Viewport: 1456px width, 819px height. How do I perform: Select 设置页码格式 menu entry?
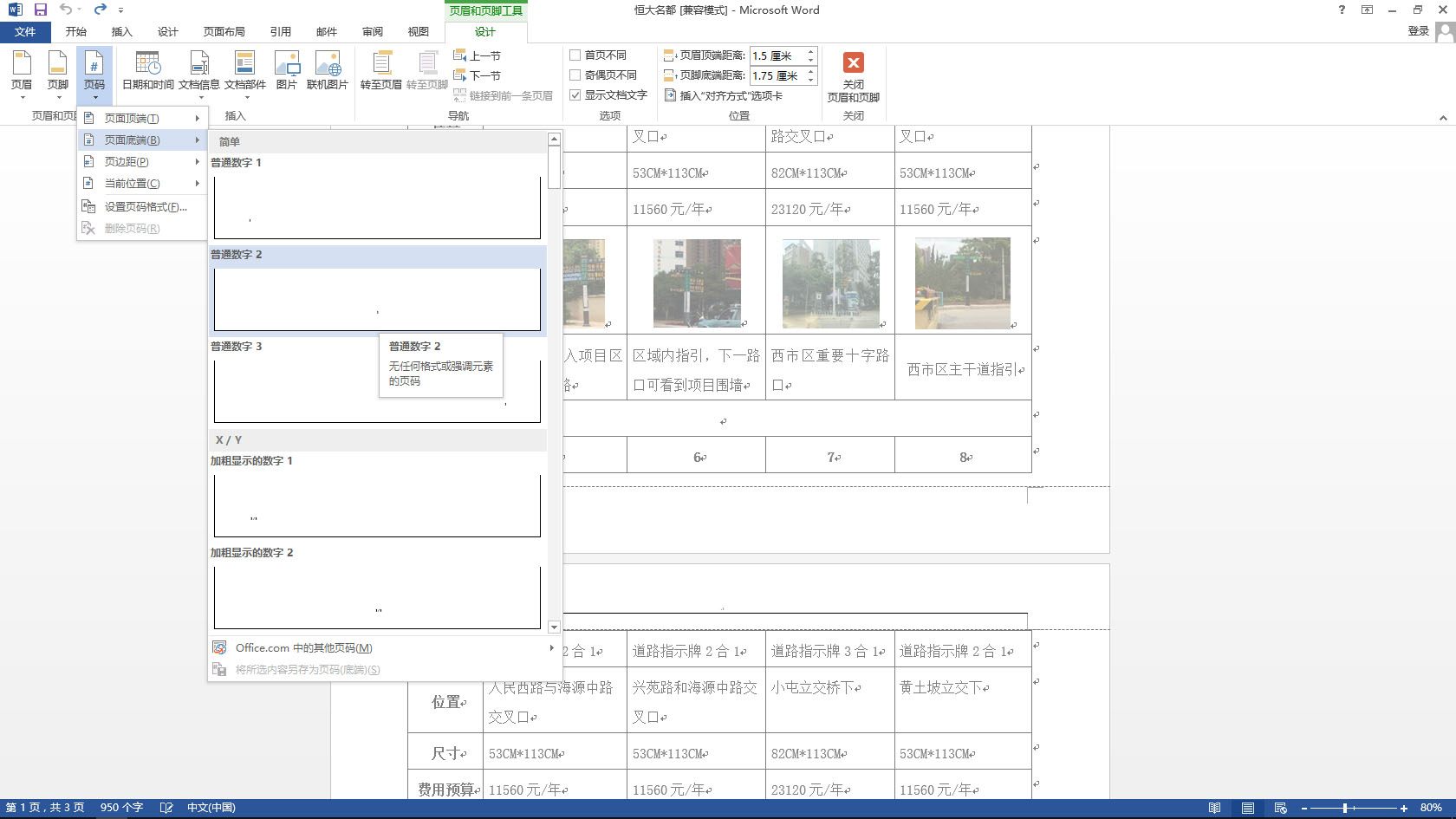tap(145, 207)
